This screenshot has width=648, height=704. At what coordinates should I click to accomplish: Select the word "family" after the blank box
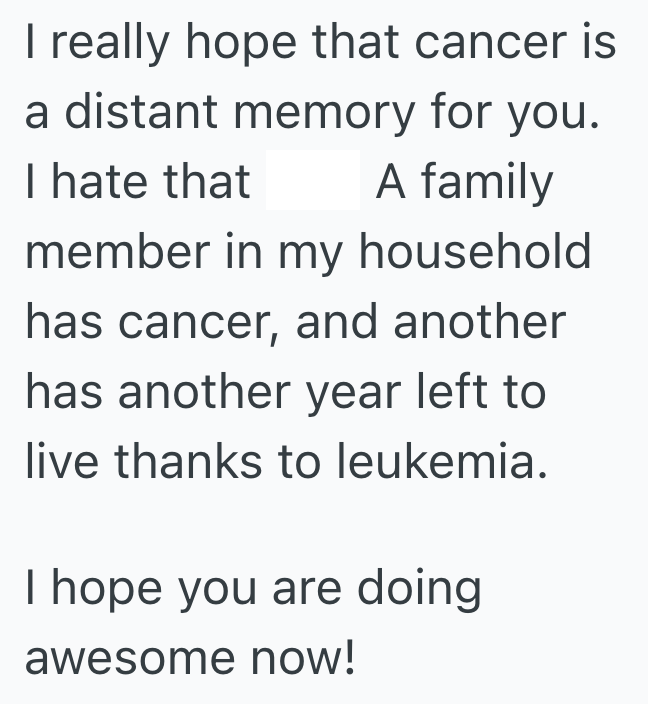point(491,184)
